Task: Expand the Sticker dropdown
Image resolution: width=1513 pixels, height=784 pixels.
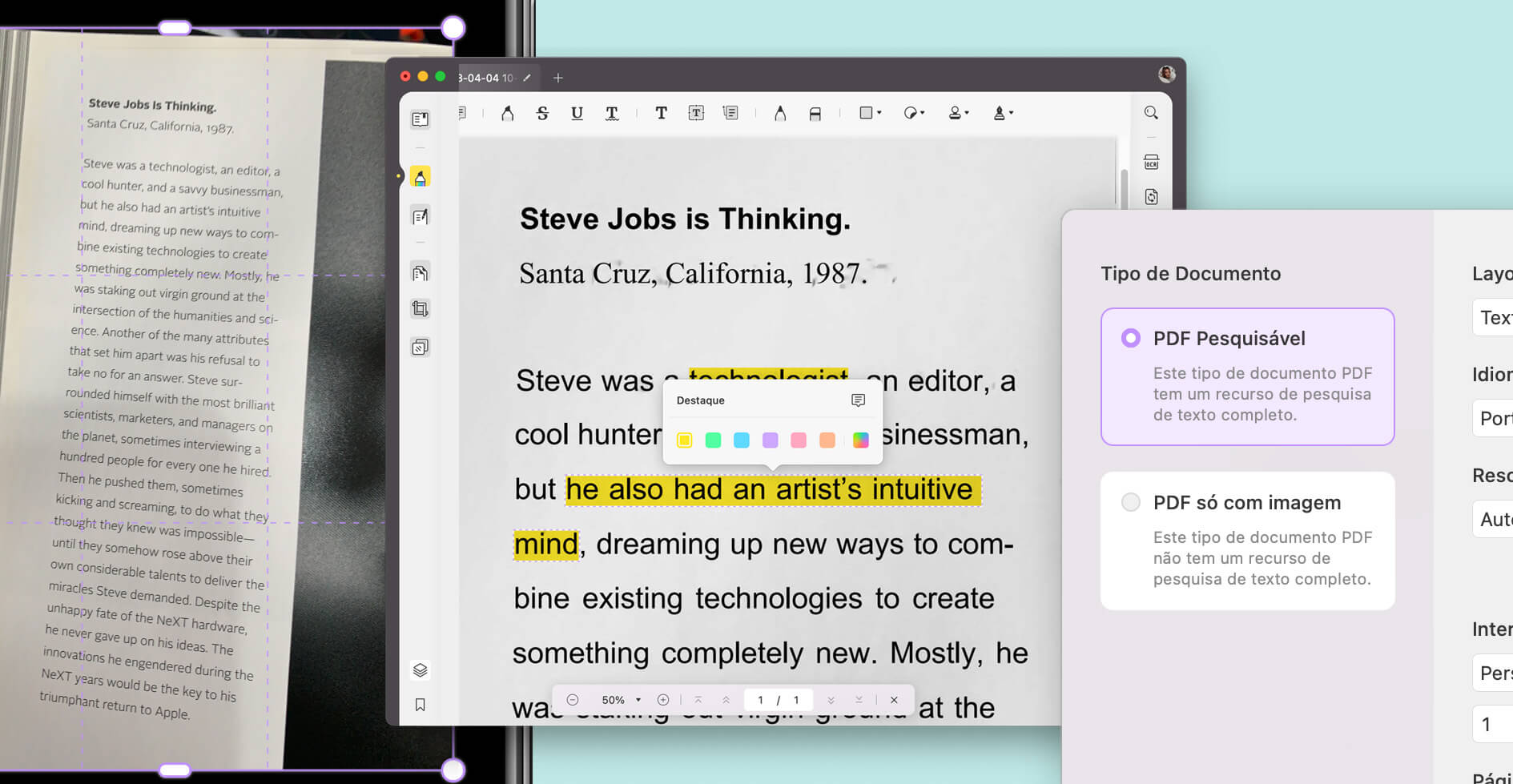Action: 914,114
